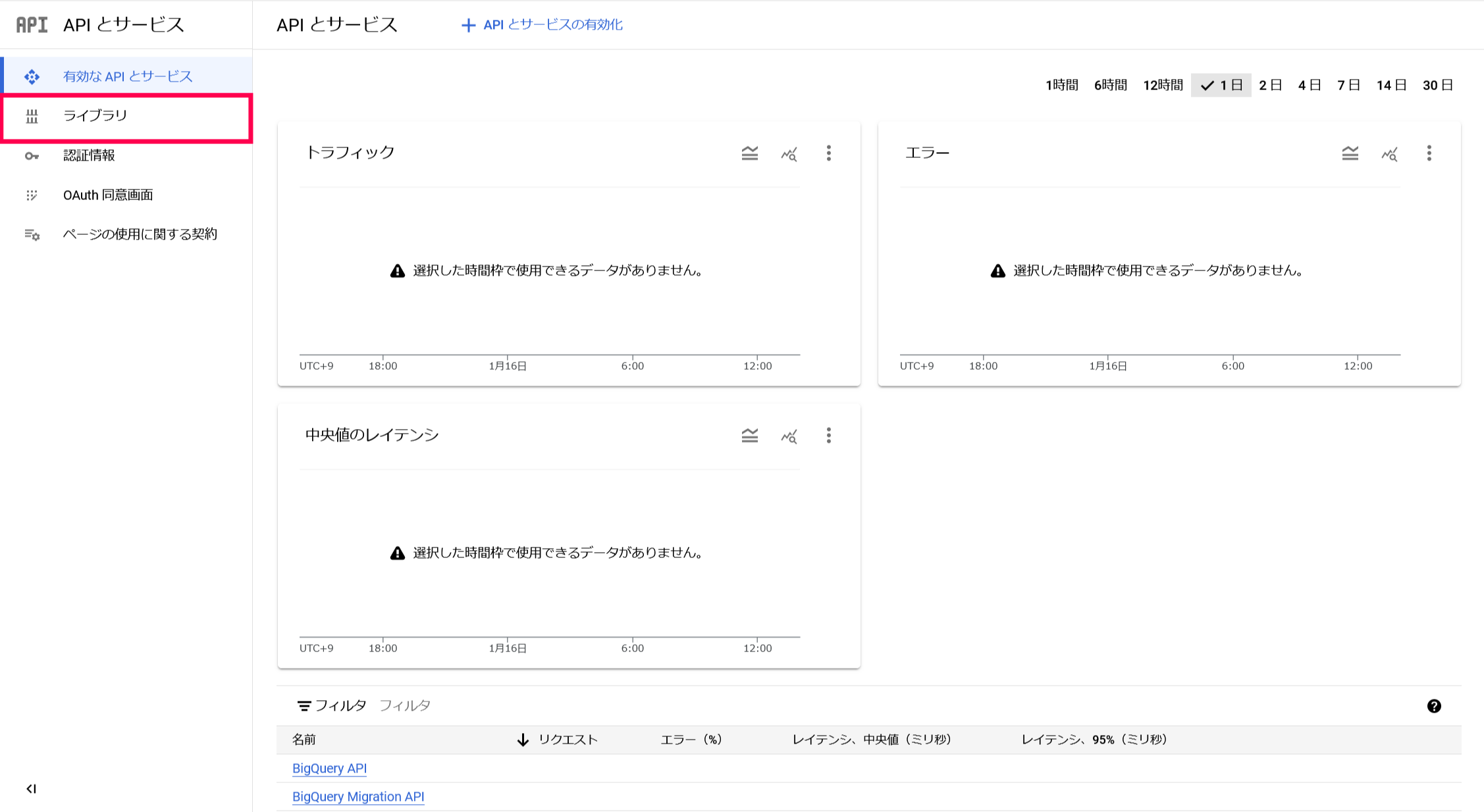This screenshot has width=1484, height=812.
Task: Select the 1時間 time range
Action: (x=1062, y=84)
